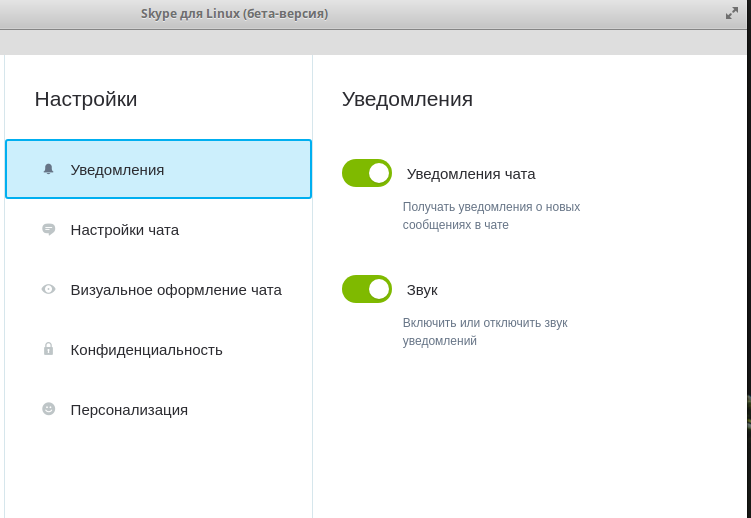
Task: Click description Получать уведомления о новых сообщениях
Action: (491, 215)
